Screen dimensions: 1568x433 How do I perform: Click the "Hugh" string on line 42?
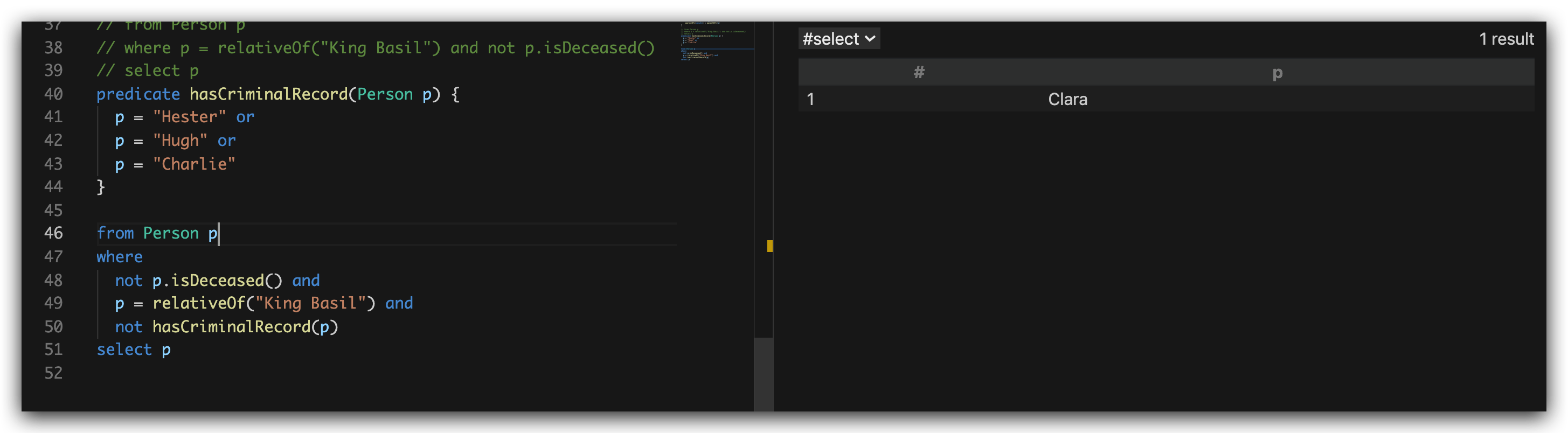(x=179, y=141)
